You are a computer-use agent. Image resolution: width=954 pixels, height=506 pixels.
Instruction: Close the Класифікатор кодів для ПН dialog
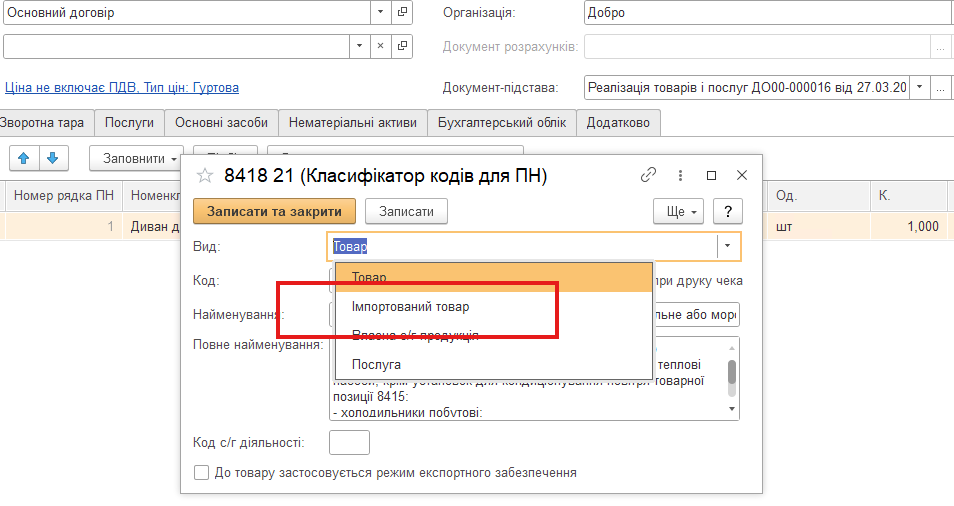(742, 175)
